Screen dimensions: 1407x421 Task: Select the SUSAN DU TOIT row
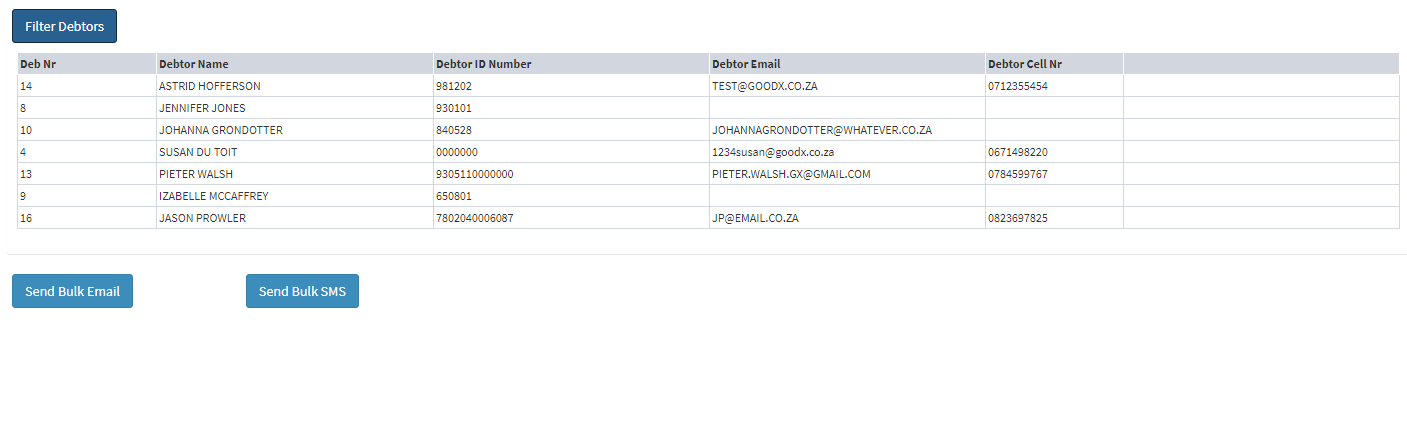(198, 152)
